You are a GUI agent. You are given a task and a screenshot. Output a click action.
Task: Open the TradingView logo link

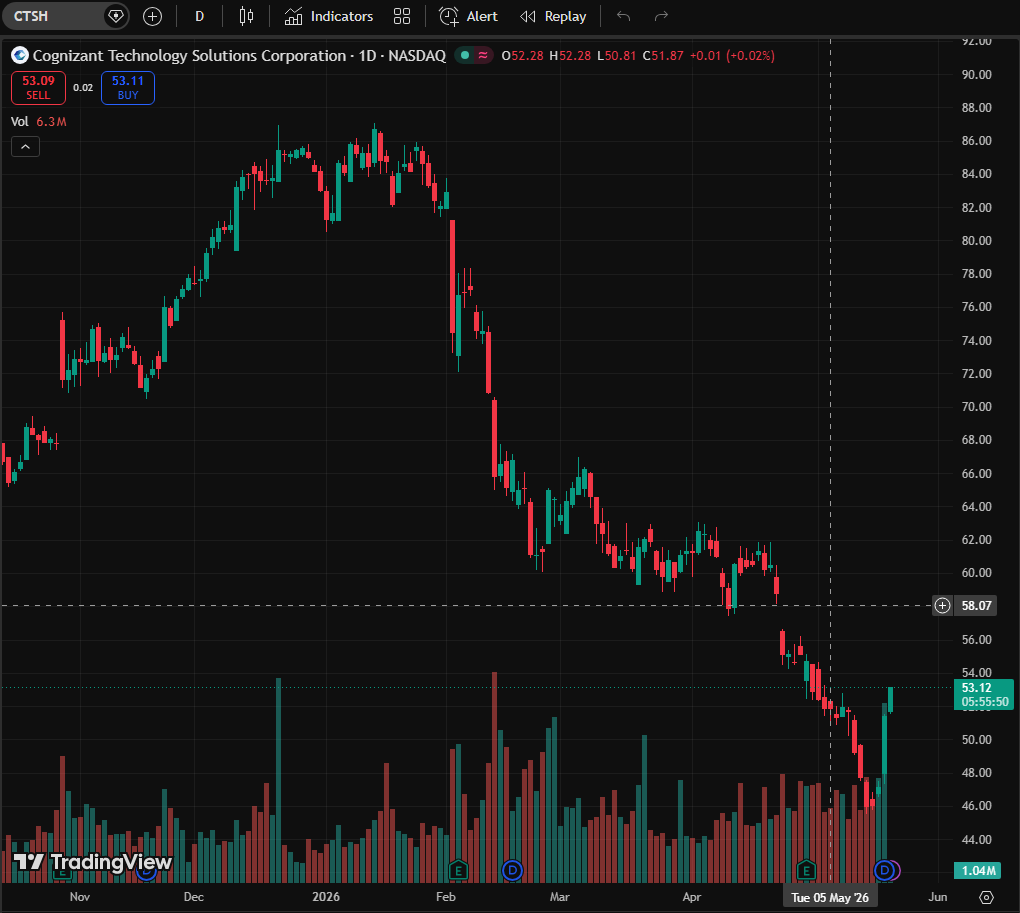click(x=92, y=862)
